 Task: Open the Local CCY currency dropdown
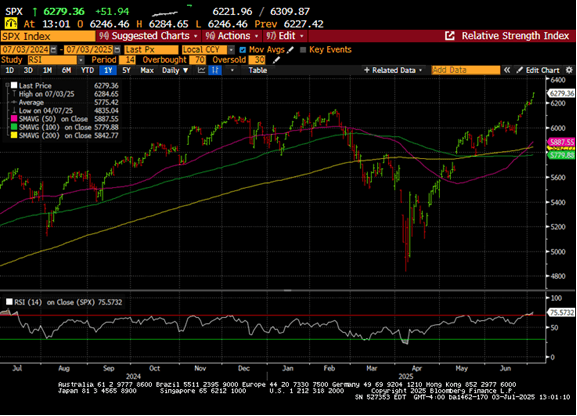(x=231, y=50)
